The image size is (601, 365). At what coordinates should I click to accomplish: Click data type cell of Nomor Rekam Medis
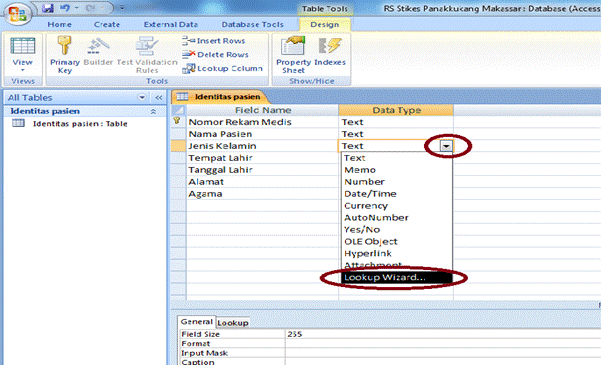[x=396, y=122]
